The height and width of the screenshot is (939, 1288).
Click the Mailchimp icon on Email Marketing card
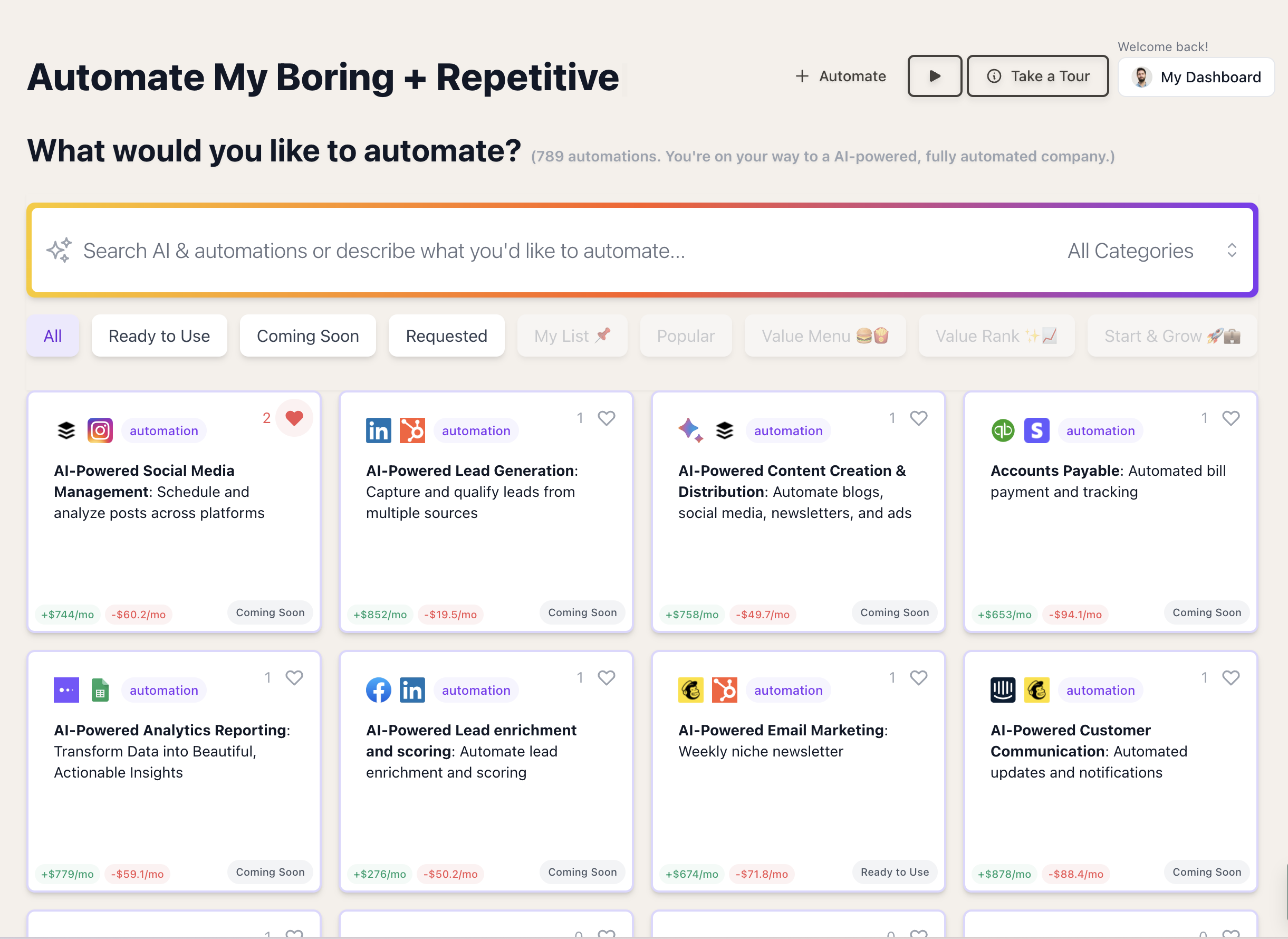click(691, 690)
